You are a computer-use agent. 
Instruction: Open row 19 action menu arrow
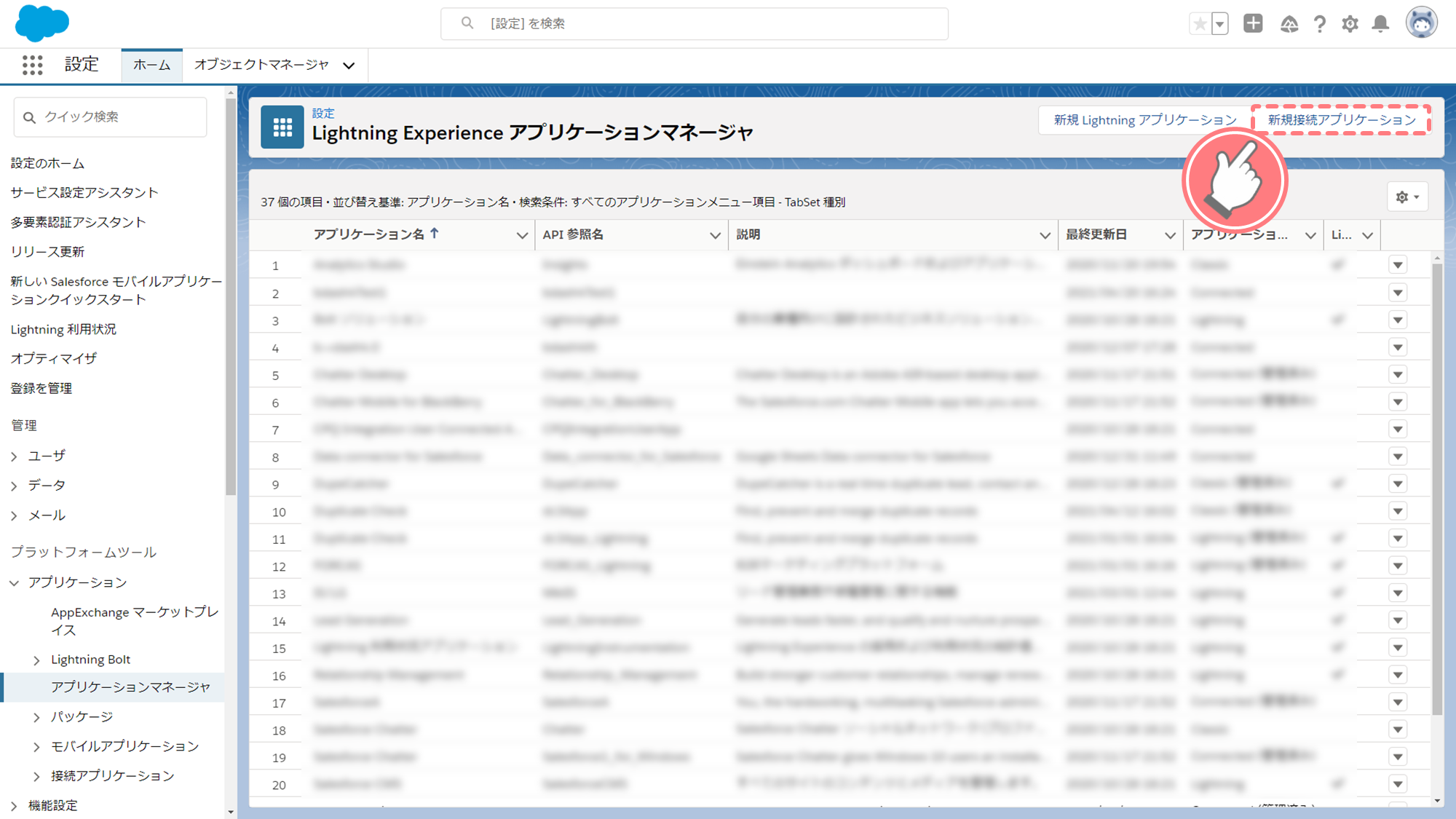click(1397, 756)
